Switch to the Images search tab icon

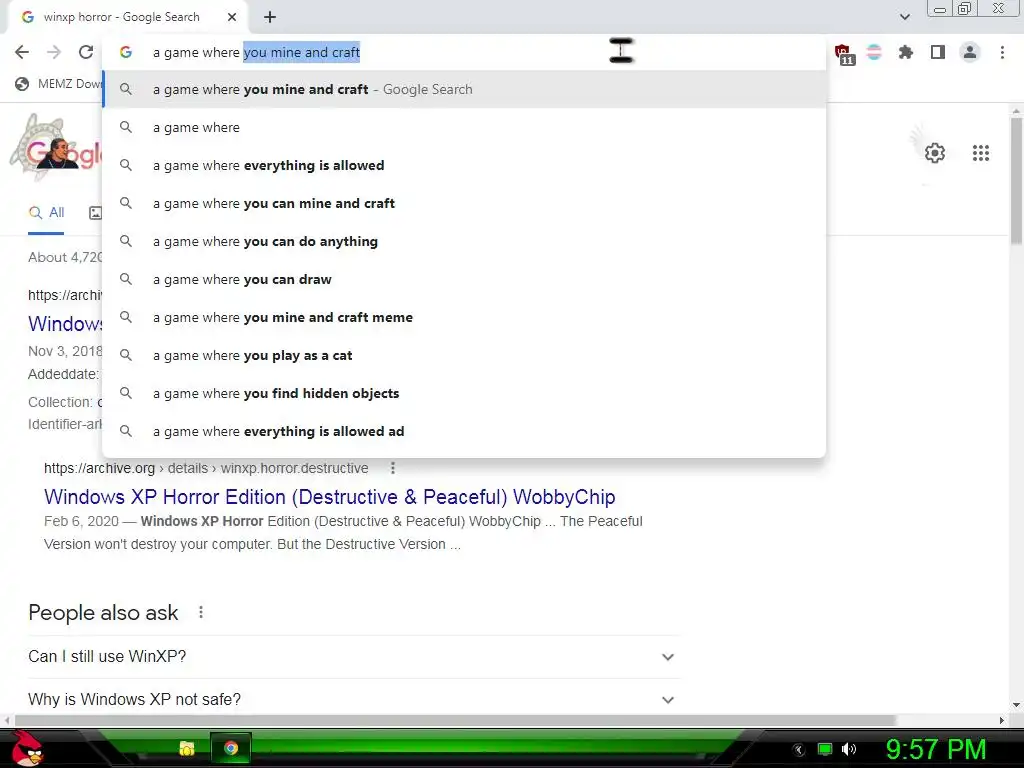click(96, 213)
